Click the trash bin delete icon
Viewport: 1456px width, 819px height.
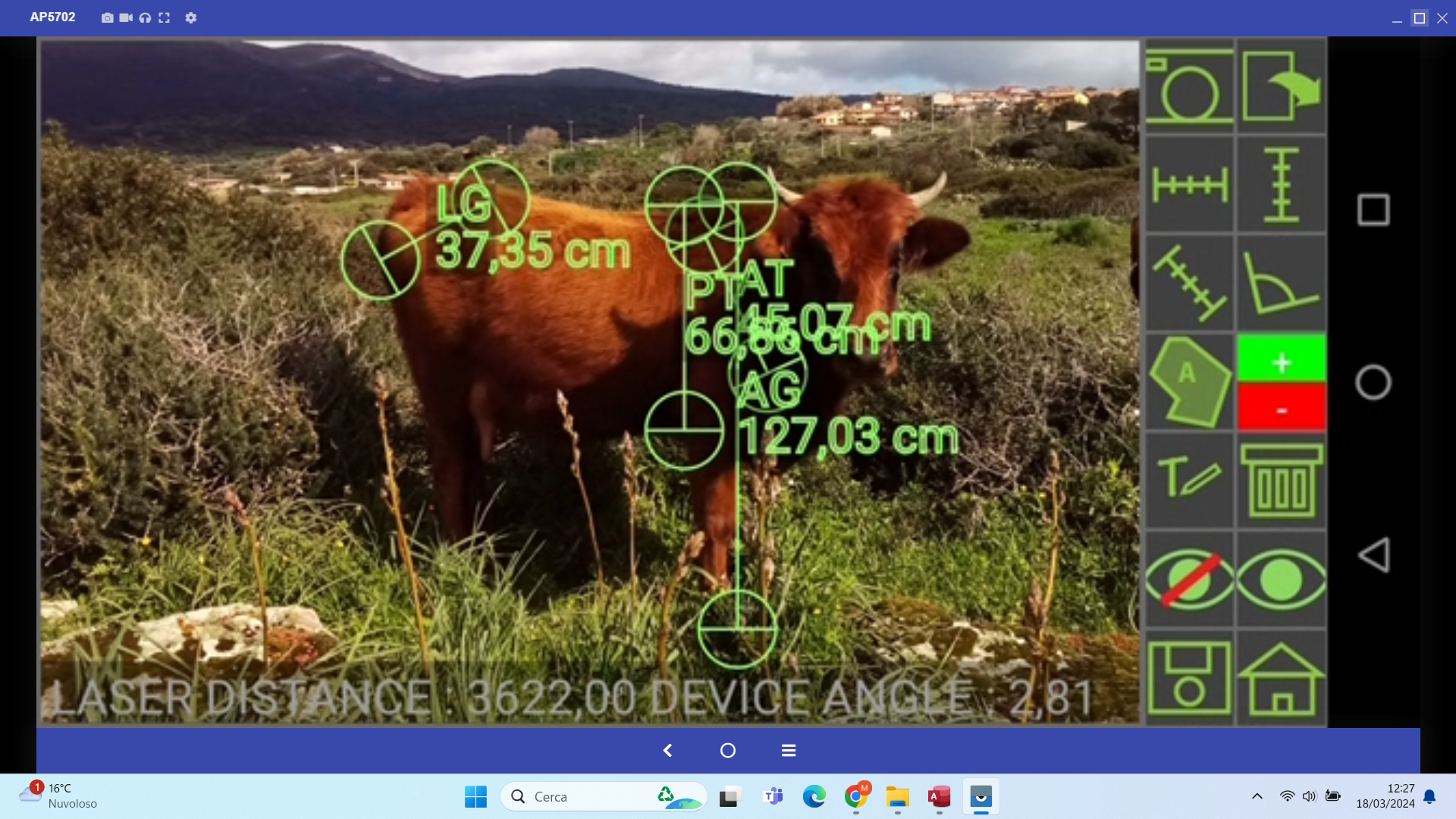(1281, 480)
